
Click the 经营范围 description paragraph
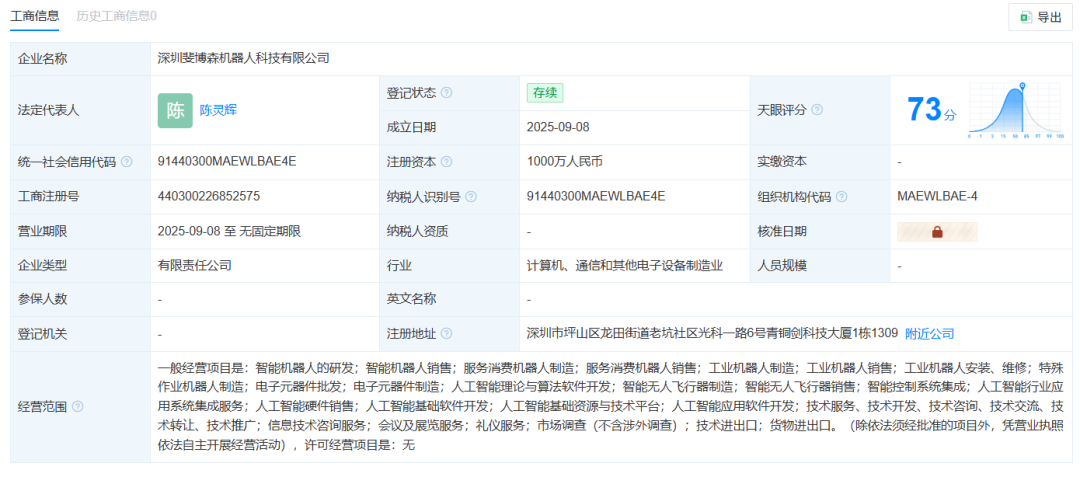pyautogui.click(x=610, y=406)
